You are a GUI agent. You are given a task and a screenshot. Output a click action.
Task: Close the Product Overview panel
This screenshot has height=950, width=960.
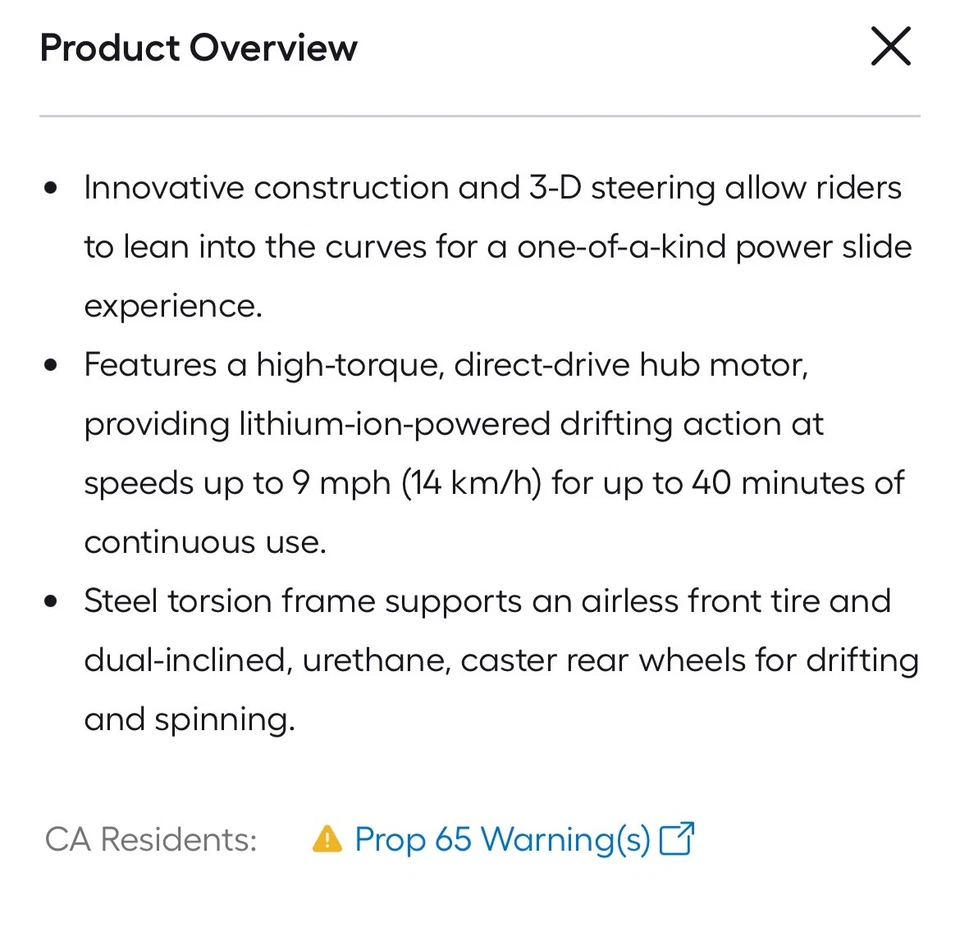pos(890,47)
